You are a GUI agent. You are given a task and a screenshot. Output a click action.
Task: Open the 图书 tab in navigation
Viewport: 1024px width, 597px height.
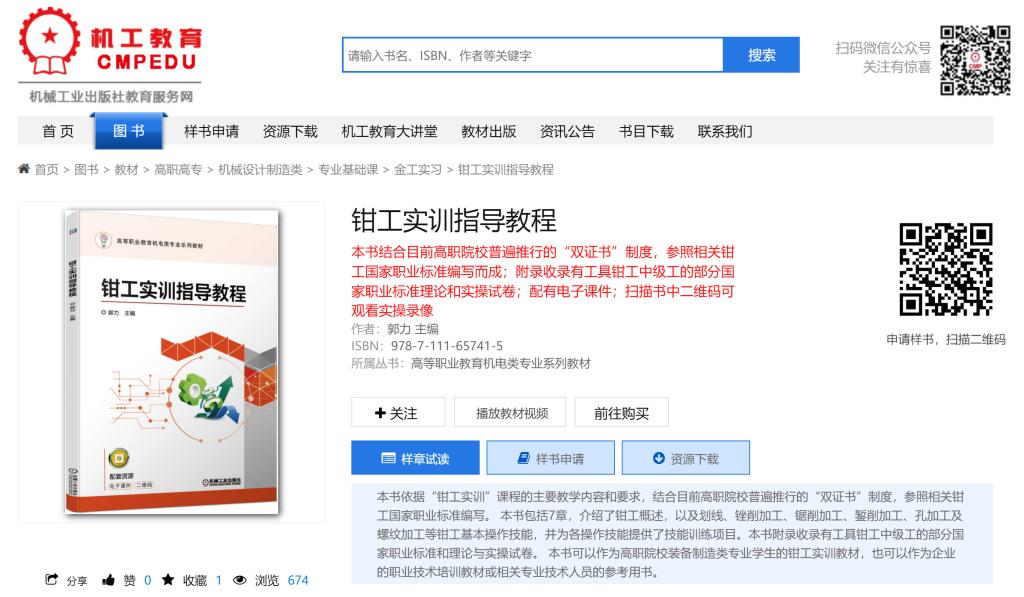pos(129,131)
